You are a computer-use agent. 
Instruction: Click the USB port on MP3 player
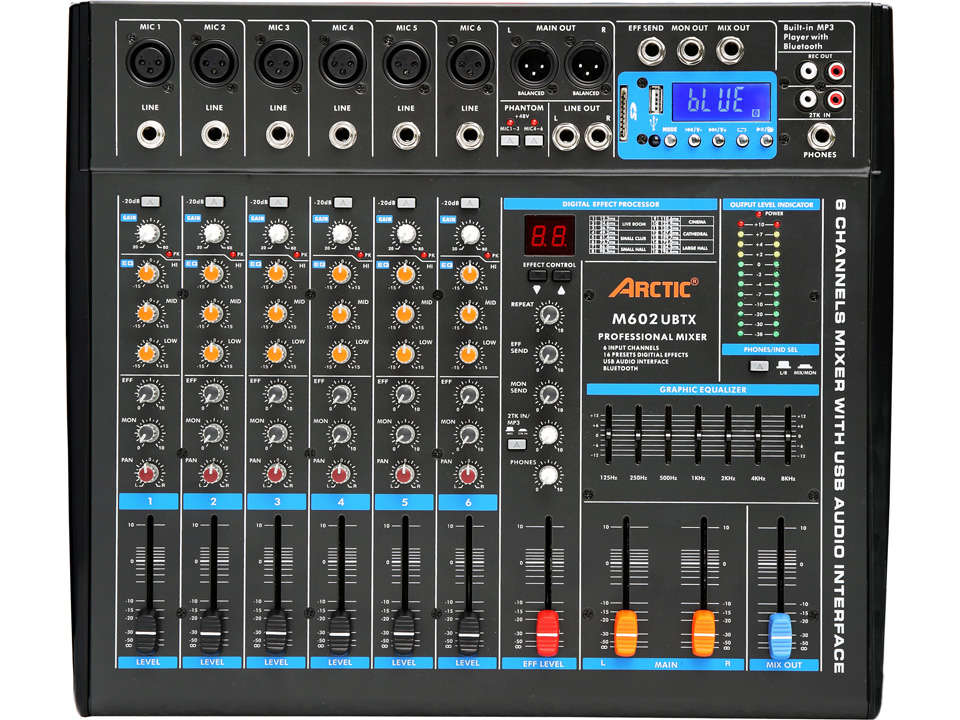coord(656,99)
